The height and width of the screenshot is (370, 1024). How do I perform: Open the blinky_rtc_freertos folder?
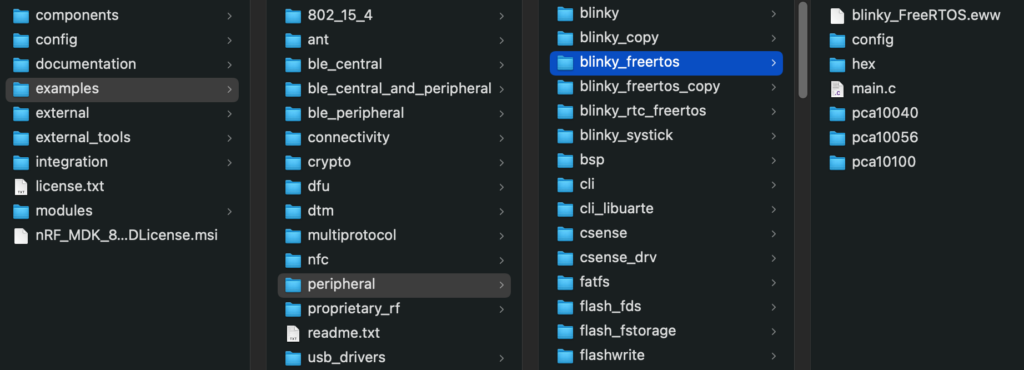[666, 112]
